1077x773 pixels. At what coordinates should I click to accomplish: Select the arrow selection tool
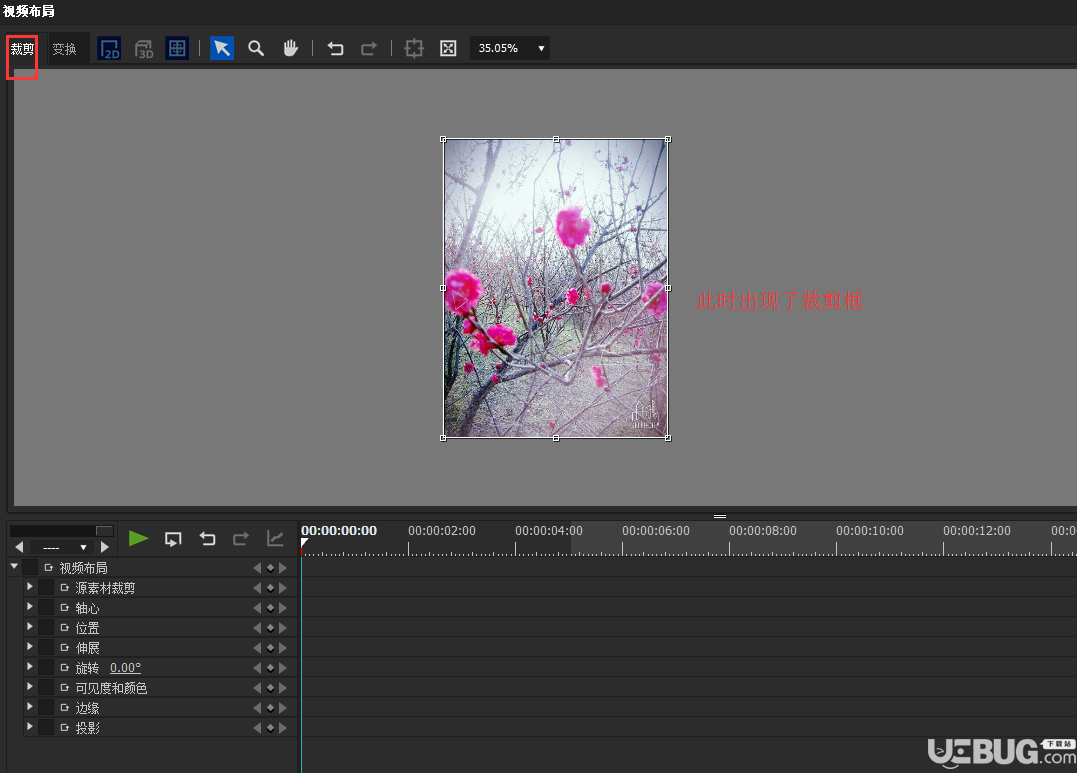(222, 48)
